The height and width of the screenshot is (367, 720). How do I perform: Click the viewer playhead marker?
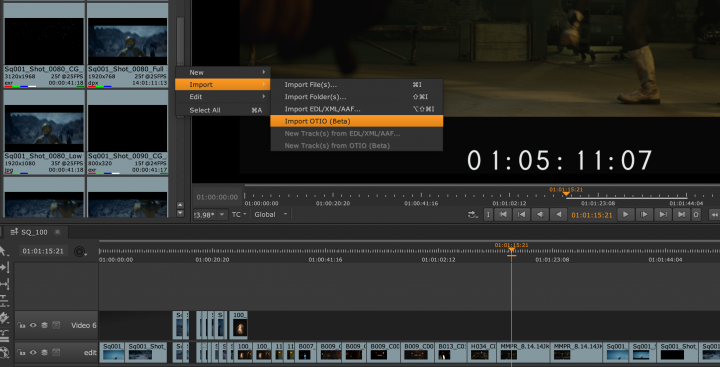tap(566, 193)
